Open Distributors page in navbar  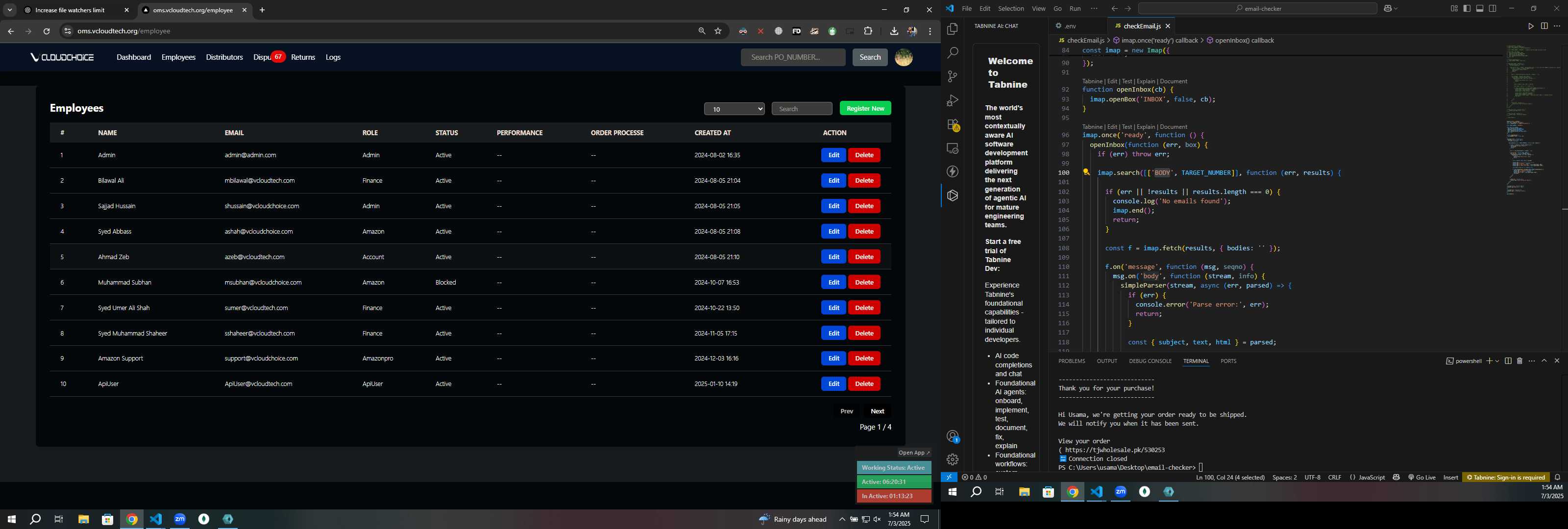click(224, 57)
